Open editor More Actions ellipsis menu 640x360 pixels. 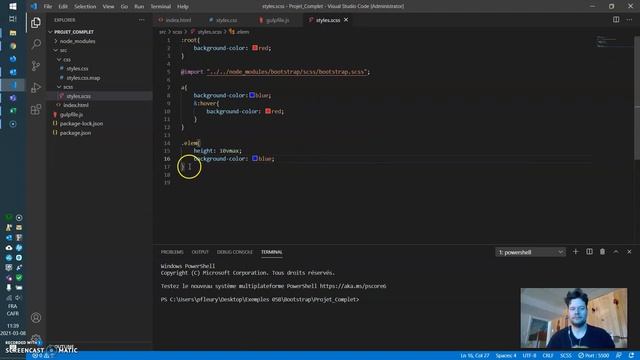click(x=629, y=20)
